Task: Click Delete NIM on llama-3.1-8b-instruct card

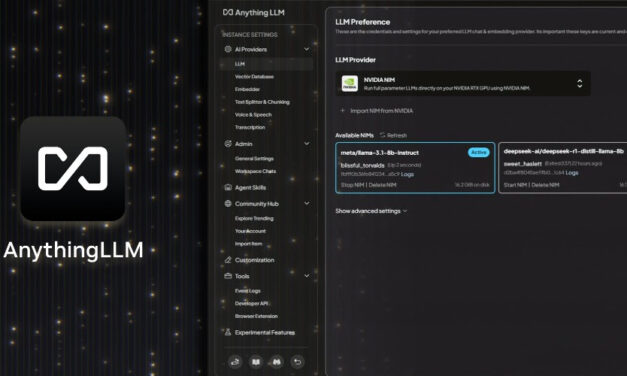Action: pyautogui.click(x=382, y=185)
